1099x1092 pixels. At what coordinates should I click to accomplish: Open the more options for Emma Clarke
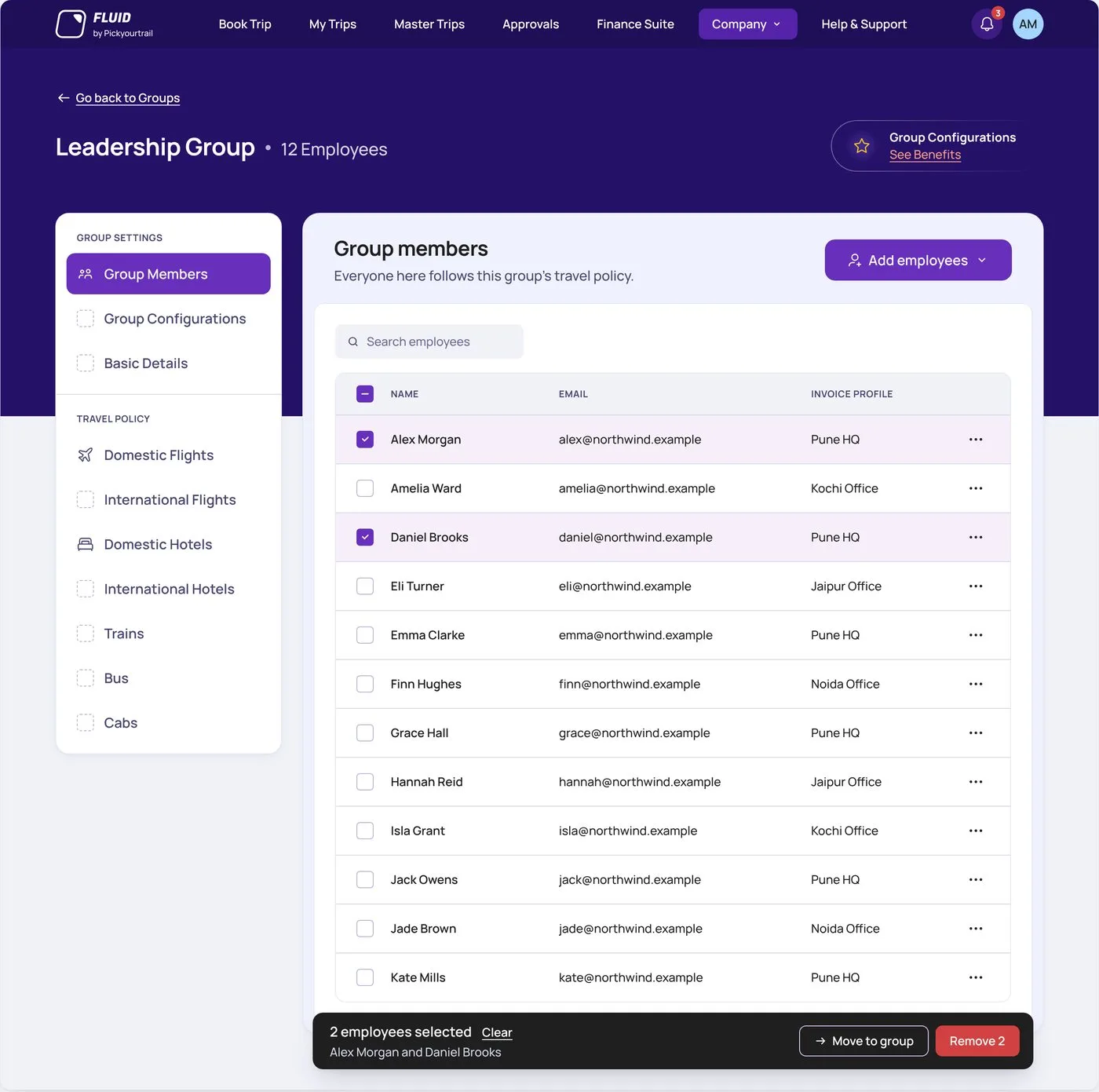(976, 635)
